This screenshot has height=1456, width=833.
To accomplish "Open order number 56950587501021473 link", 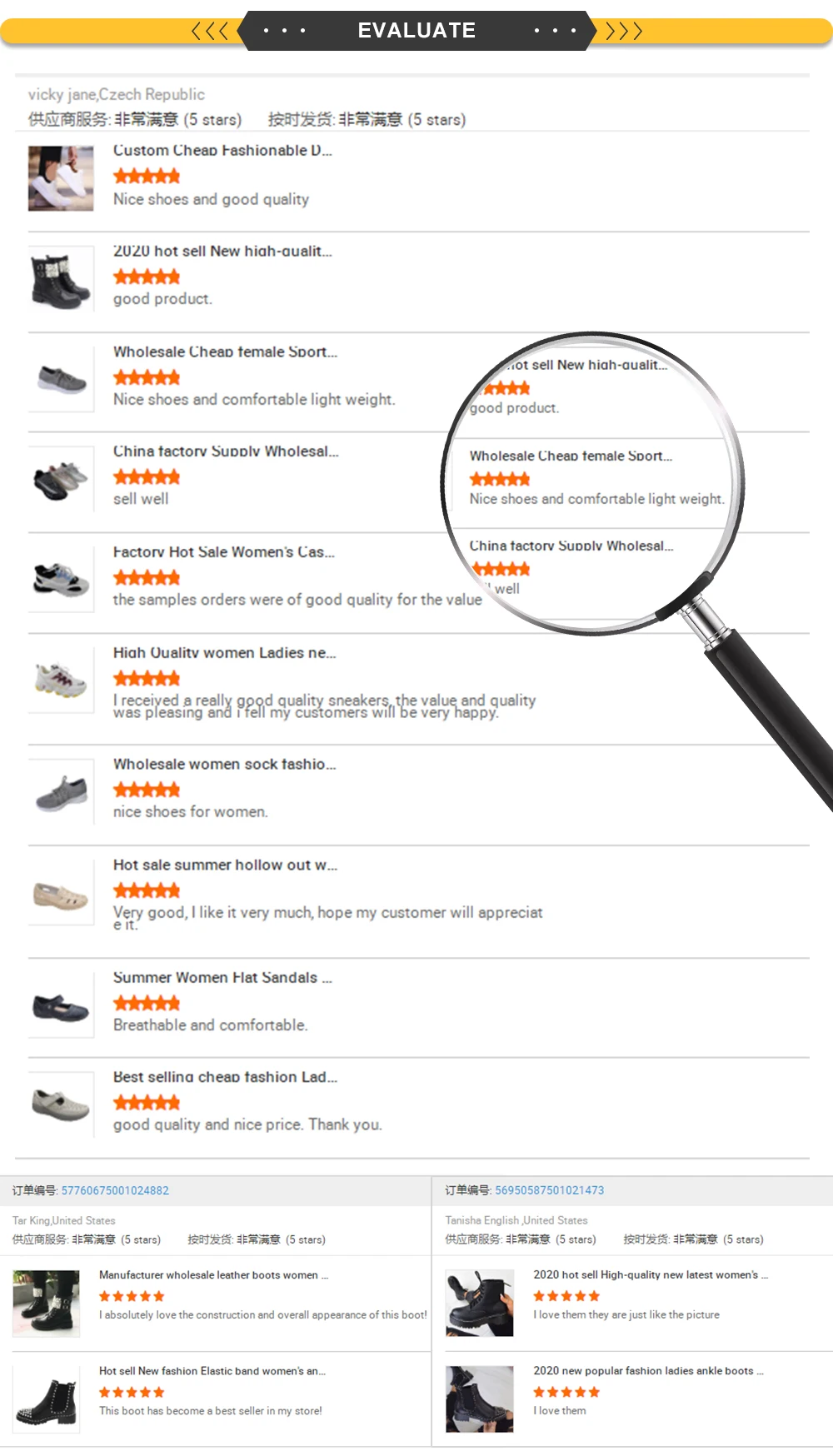I will click(550, 1190).
